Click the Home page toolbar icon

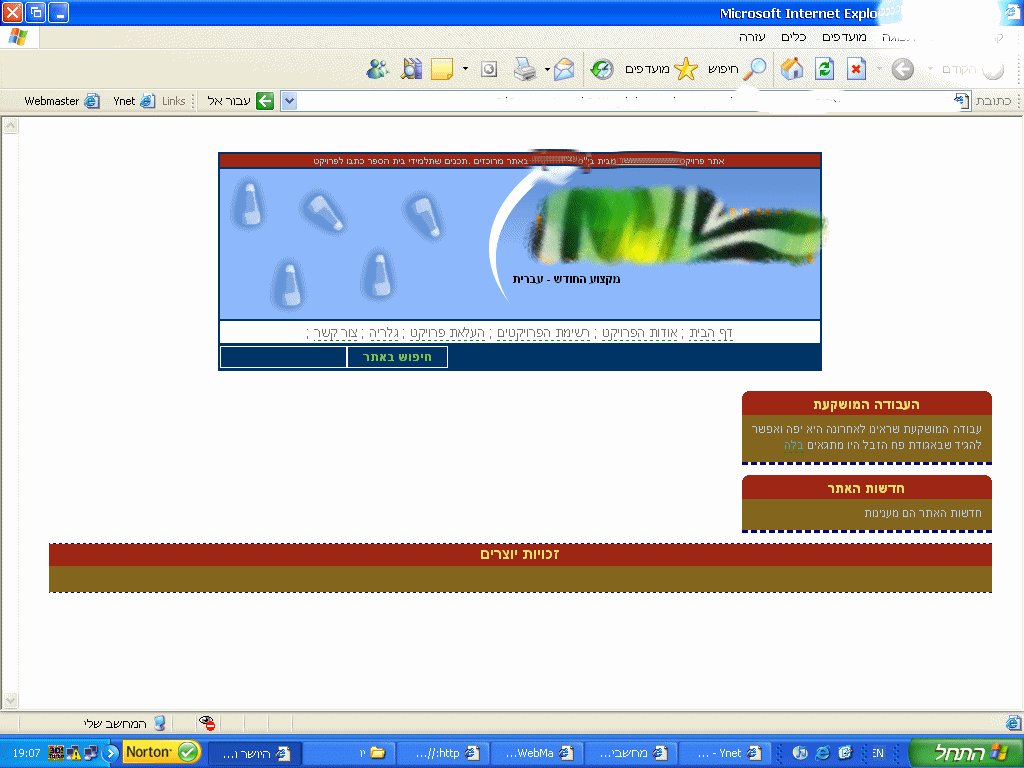(x=792, y=69)
